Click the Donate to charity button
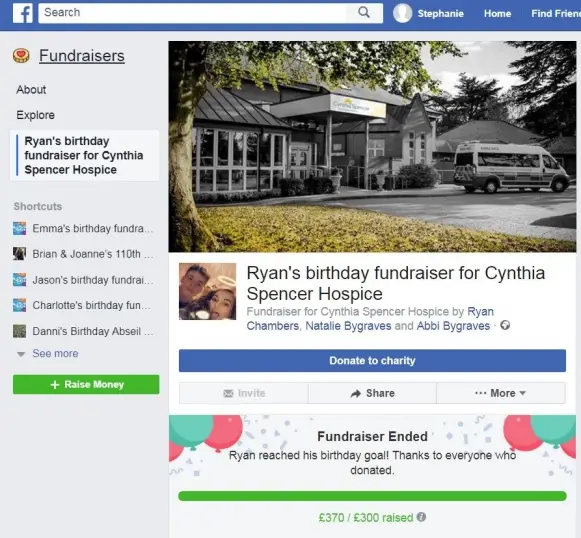The image size is (581, 538). pyautogui.click(x=372, y=361)
